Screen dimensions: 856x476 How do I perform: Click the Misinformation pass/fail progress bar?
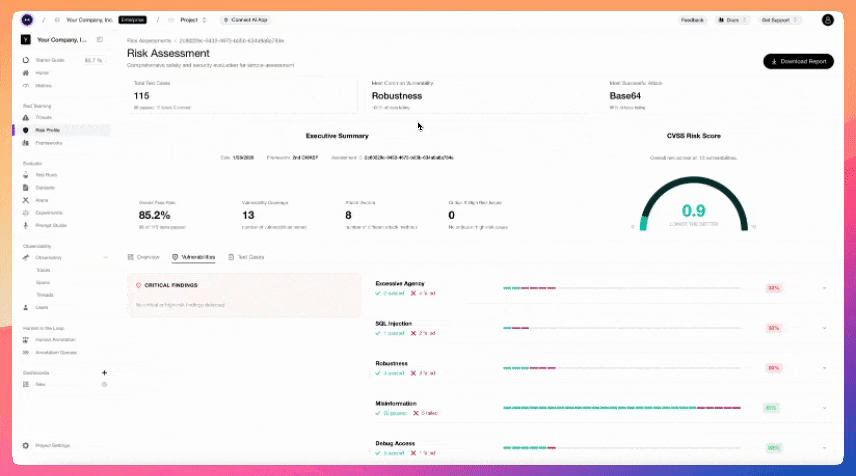[622, 408]
